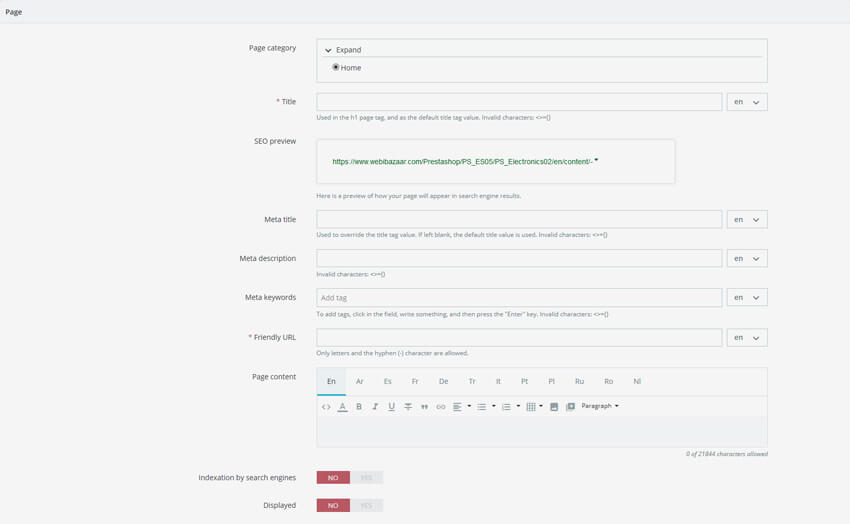Screen dimensions: 850x524
Task: Open the bullet list style arrow
Action: pyautogui.click(x=493, y=406)
